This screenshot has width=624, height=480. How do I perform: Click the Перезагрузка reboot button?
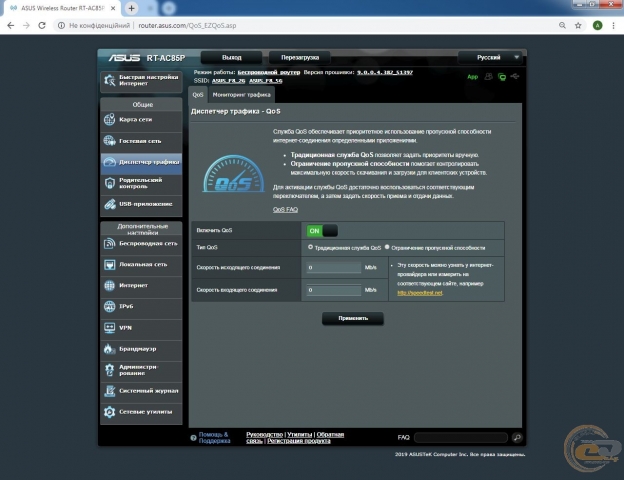(x=300, y=57)
